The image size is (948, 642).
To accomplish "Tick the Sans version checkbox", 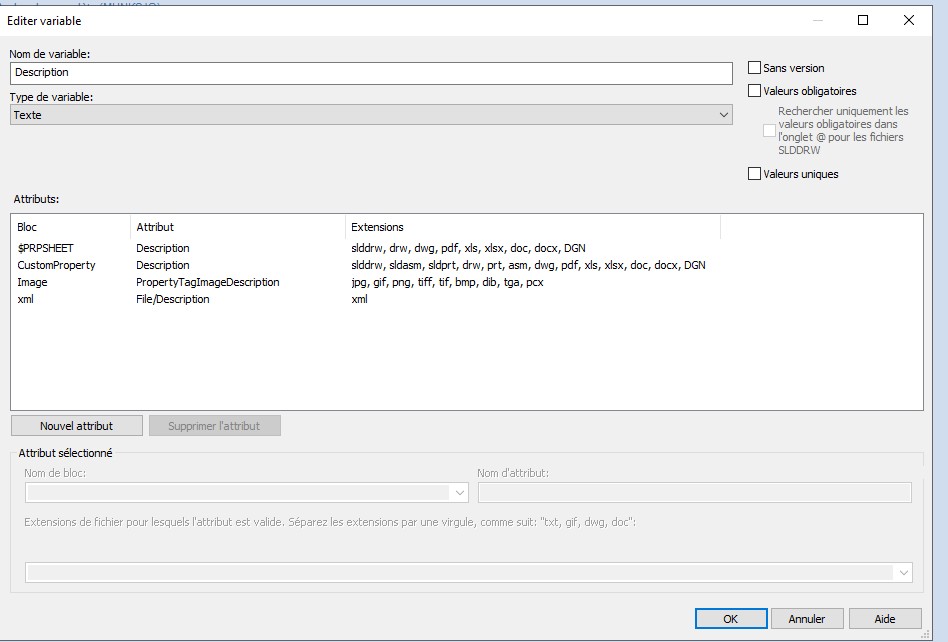I will coord(755,68).
